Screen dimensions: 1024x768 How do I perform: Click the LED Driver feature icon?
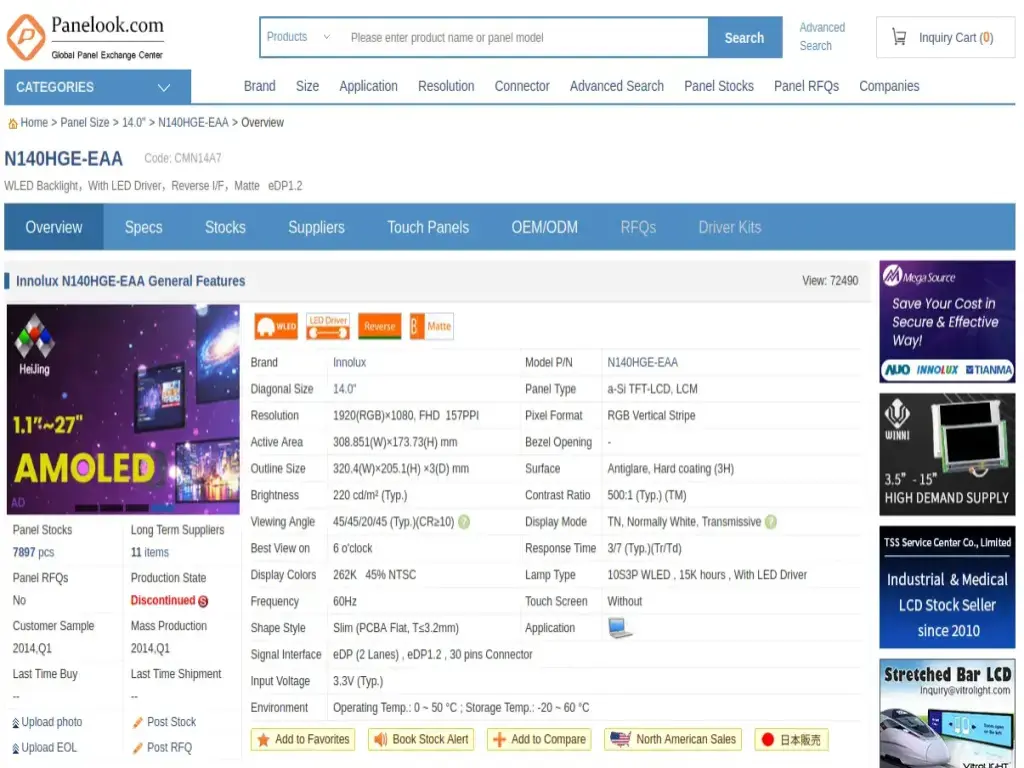(x=328, y=326)
